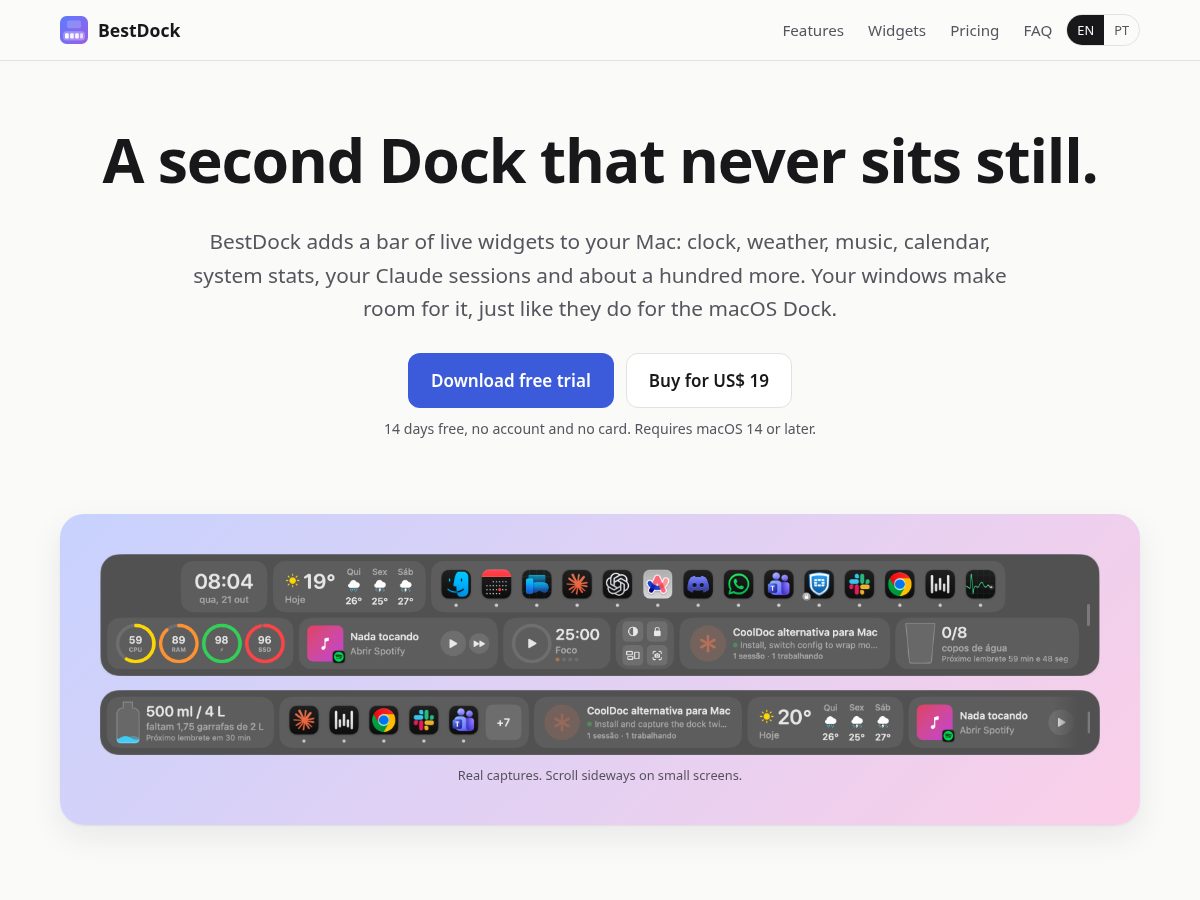The width and height of the screenshot is (1200, 900).
Task: Click "14 days free, no account" note
Action: [600, 429]
